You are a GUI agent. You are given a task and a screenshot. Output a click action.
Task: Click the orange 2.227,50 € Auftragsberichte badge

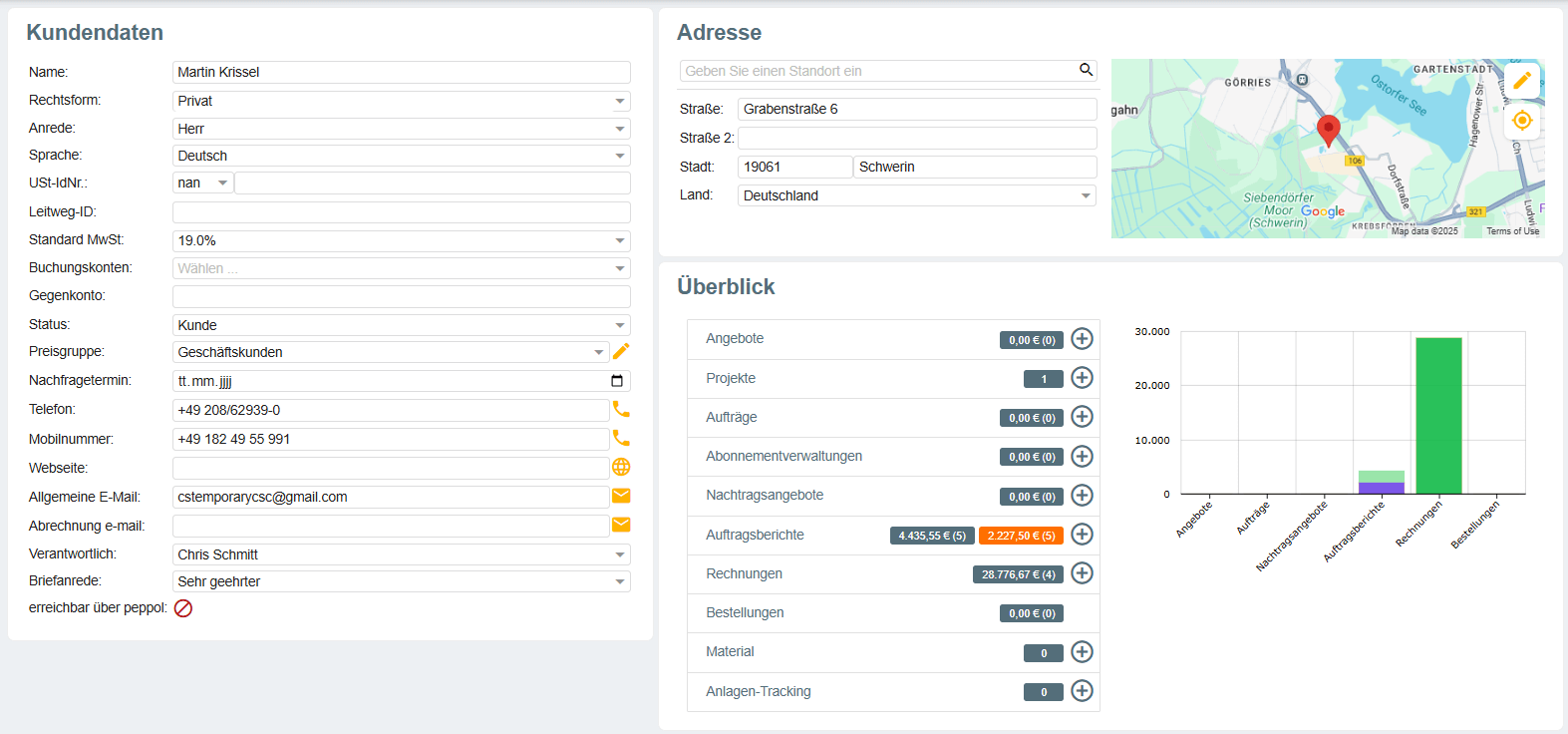1021,536
